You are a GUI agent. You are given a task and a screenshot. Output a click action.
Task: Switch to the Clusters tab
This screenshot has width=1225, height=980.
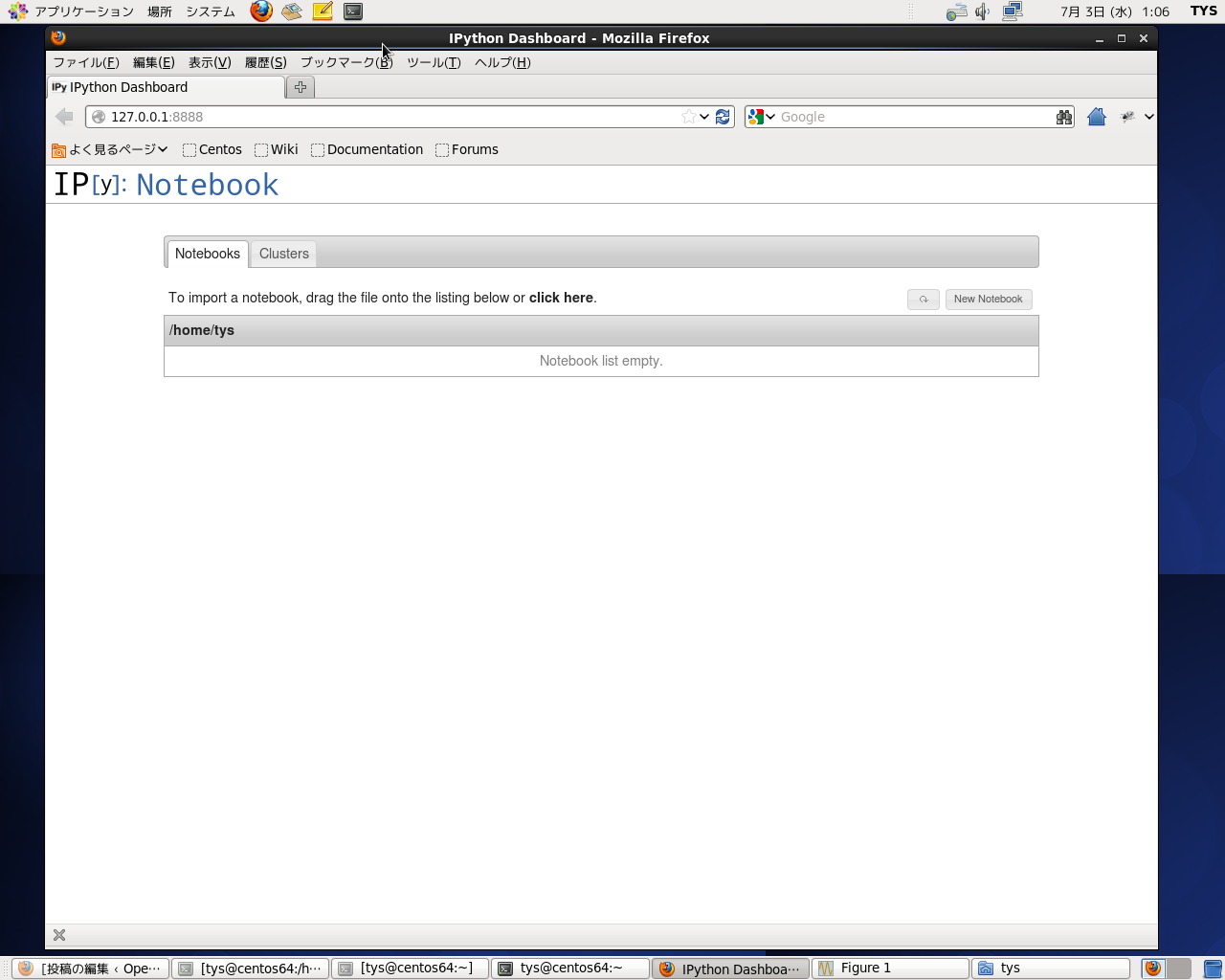[x=283, y=254]
